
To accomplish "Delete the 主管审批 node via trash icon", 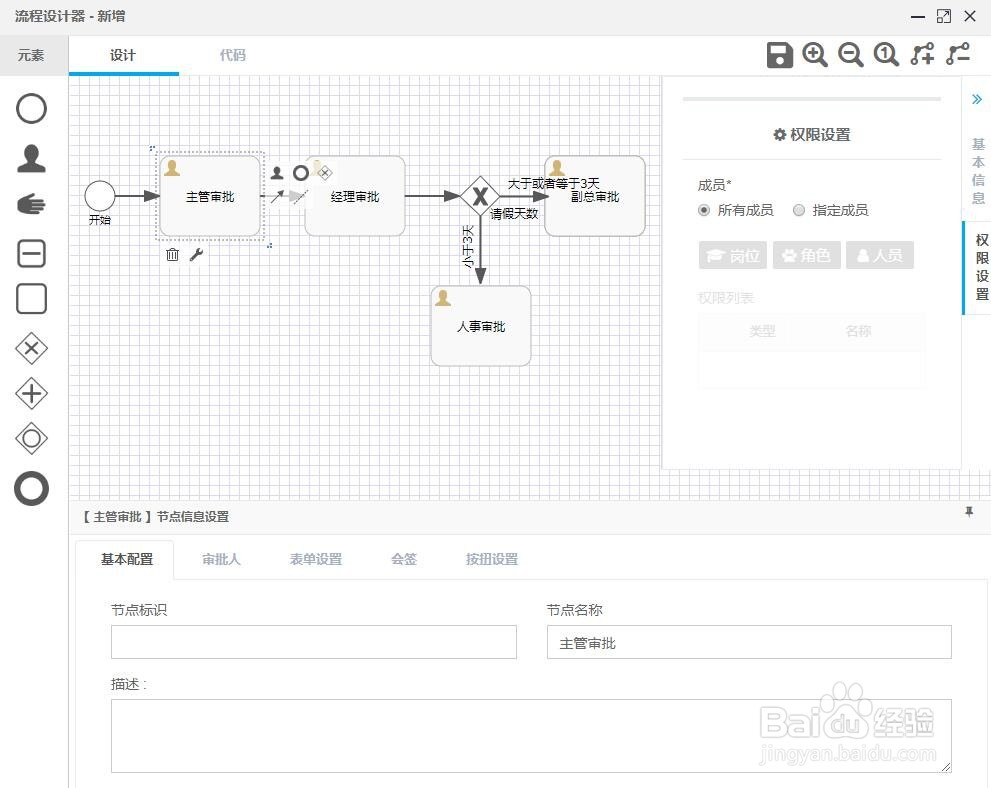I will tap(172, 255).
